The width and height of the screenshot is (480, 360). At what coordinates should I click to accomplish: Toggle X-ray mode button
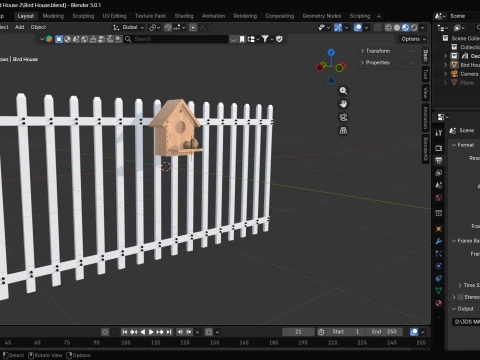(377, 28)
